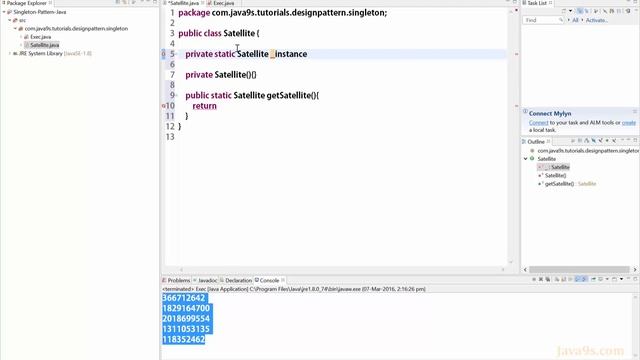Click the error marker on line 10

tap(164, 106)
